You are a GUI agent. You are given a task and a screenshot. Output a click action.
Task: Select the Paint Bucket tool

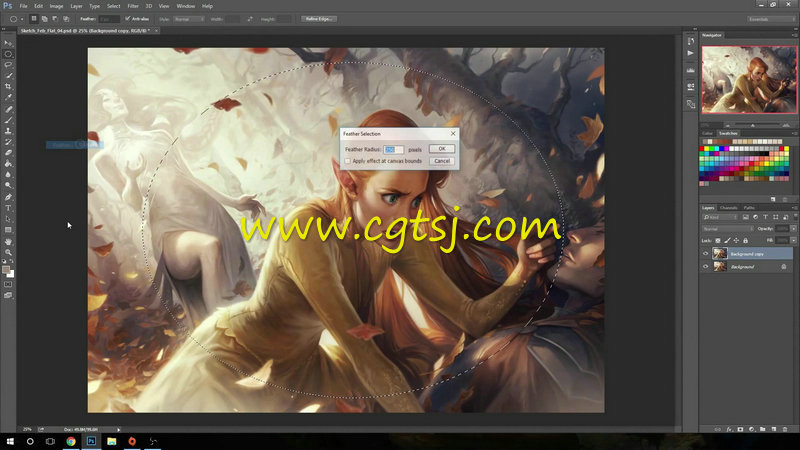(8, 164)
